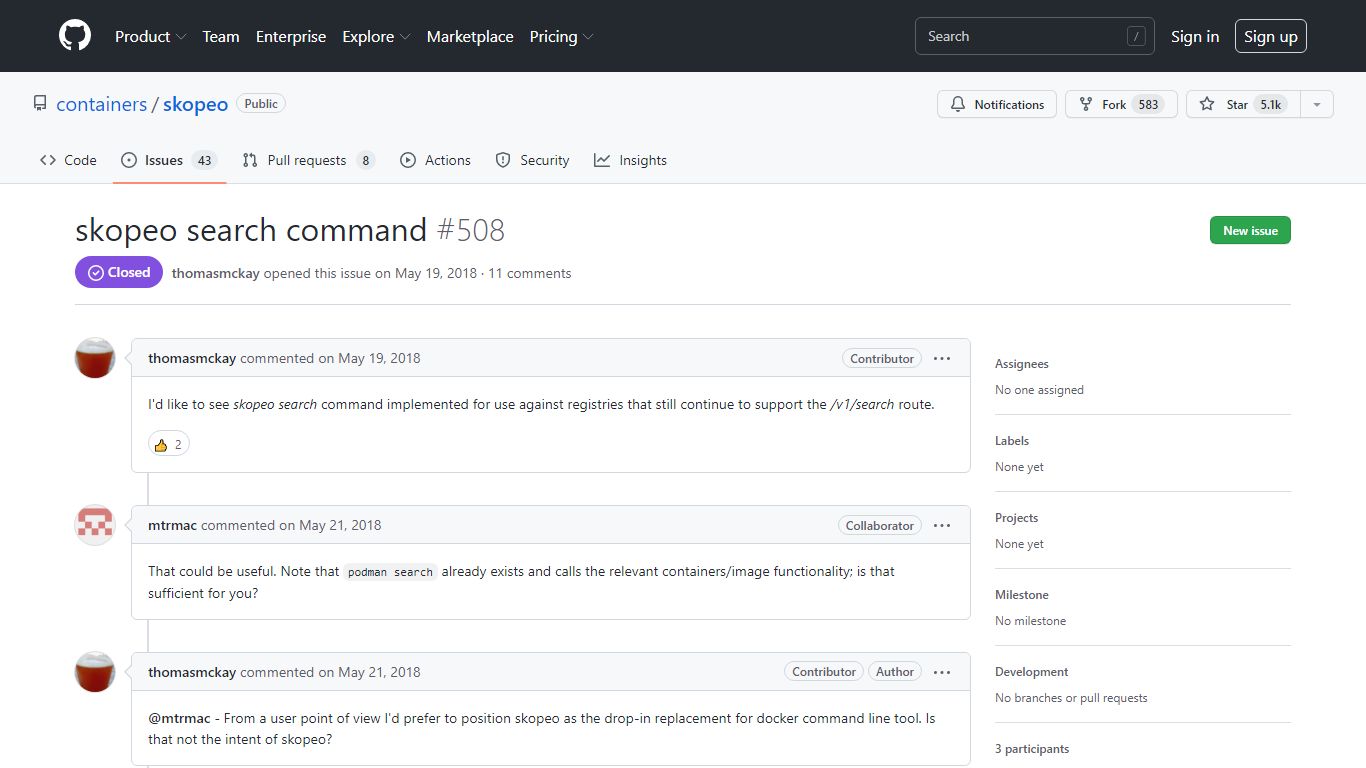Open the Team page

(221, 36)
